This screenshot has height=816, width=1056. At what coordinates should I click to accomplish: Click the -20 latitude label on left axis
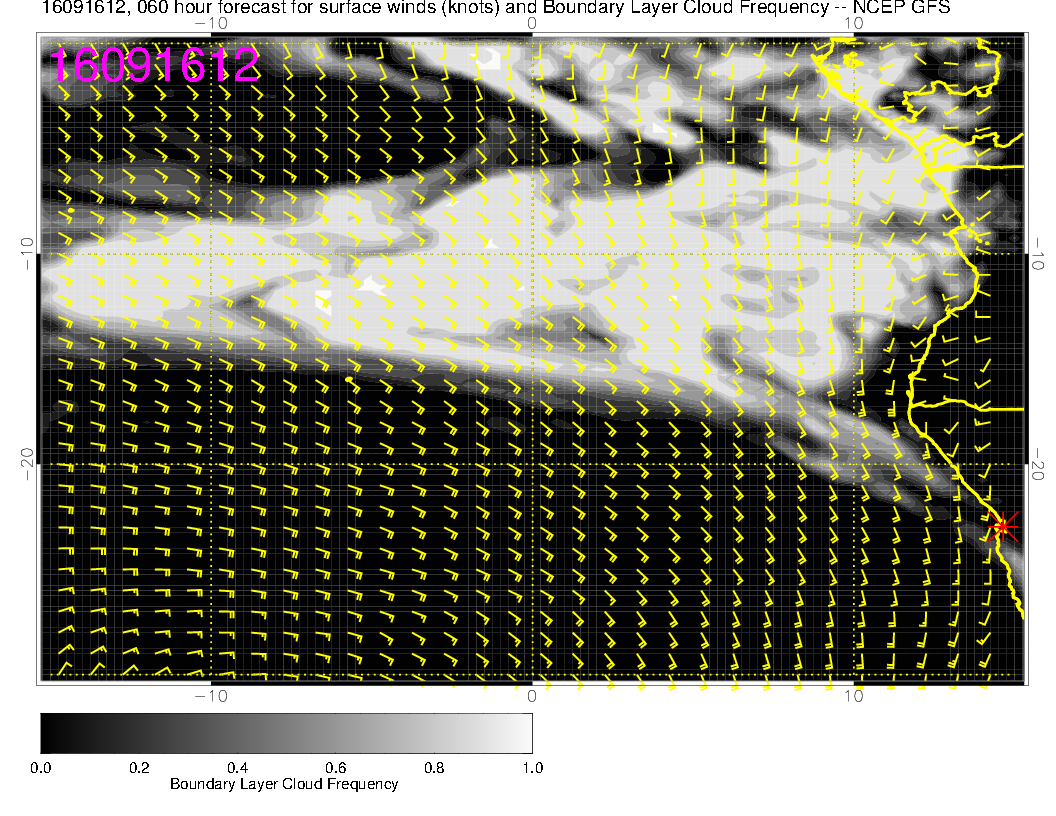click(26, 465)
